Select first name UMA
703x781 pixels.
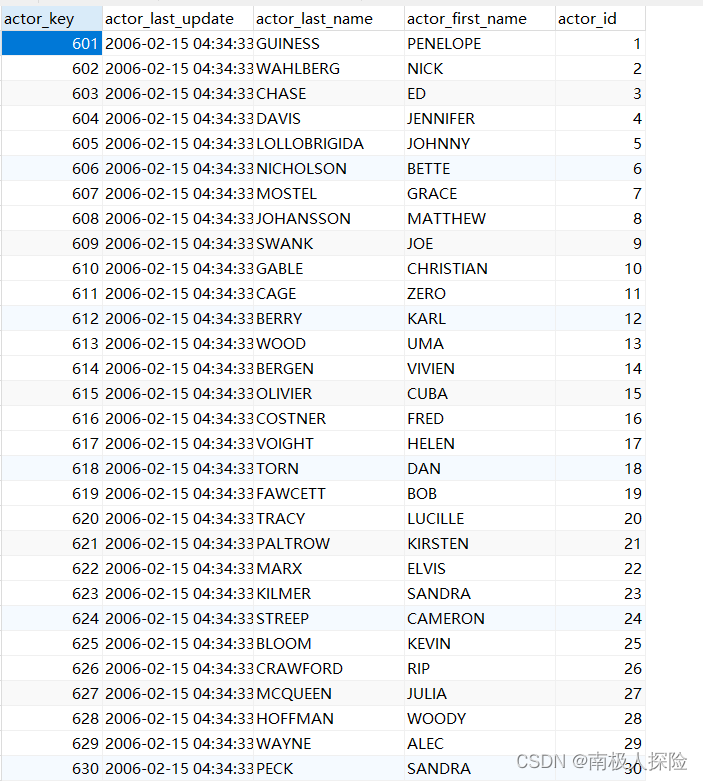425,343
